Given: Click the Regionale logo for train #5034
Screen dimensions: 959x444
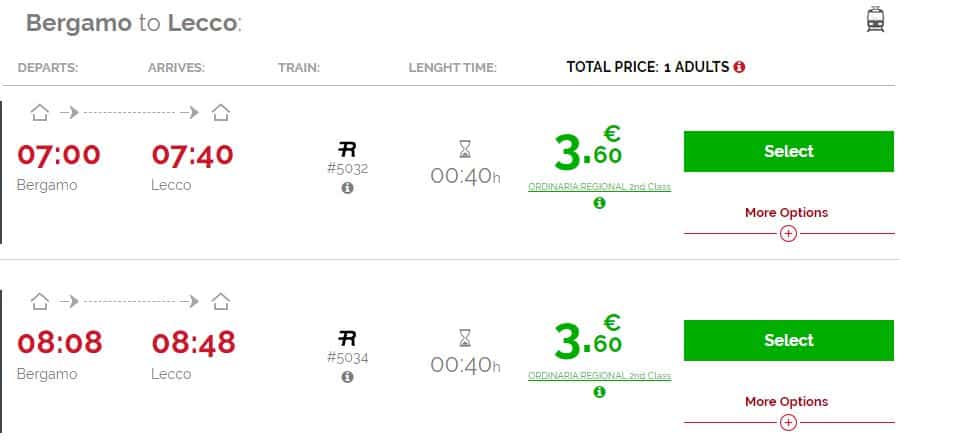Looking at the screenshot, I should click(x=347, y=338).
